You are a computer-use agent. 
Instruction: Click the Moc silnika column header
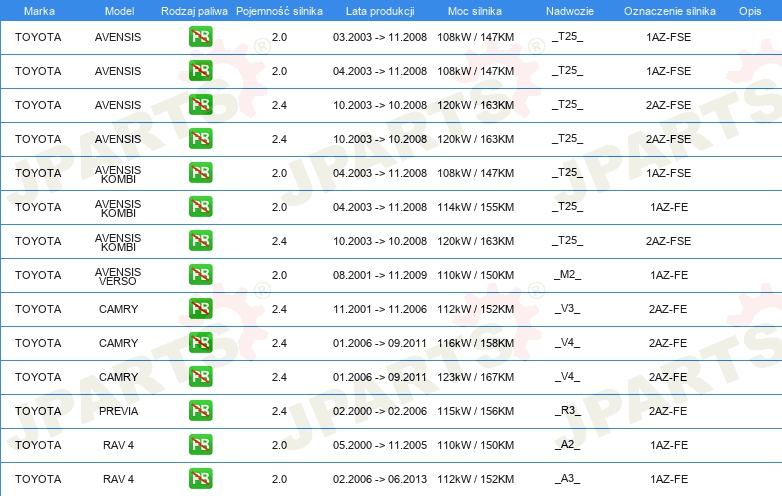pos(475,11)
